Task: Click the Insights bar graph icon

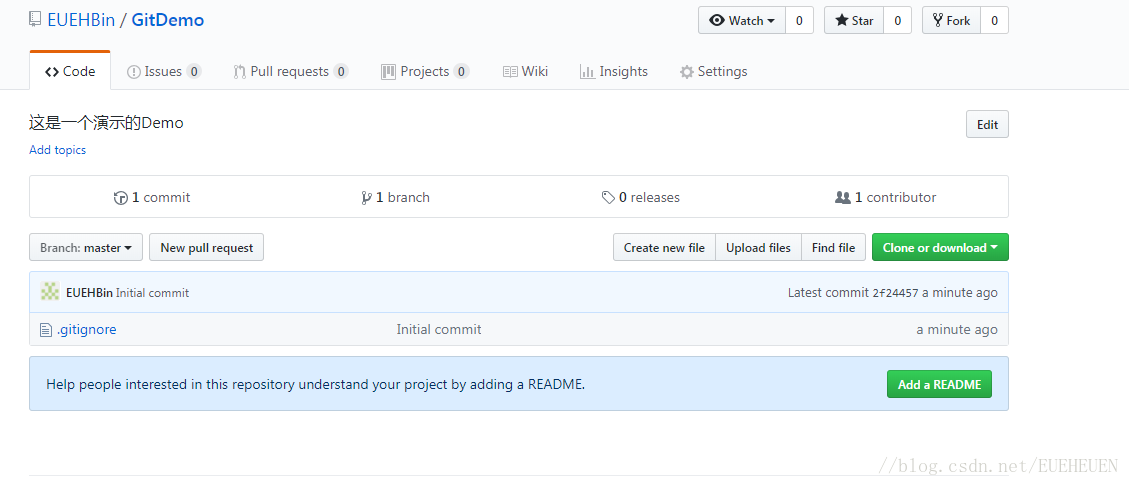Action: (587, 72)
